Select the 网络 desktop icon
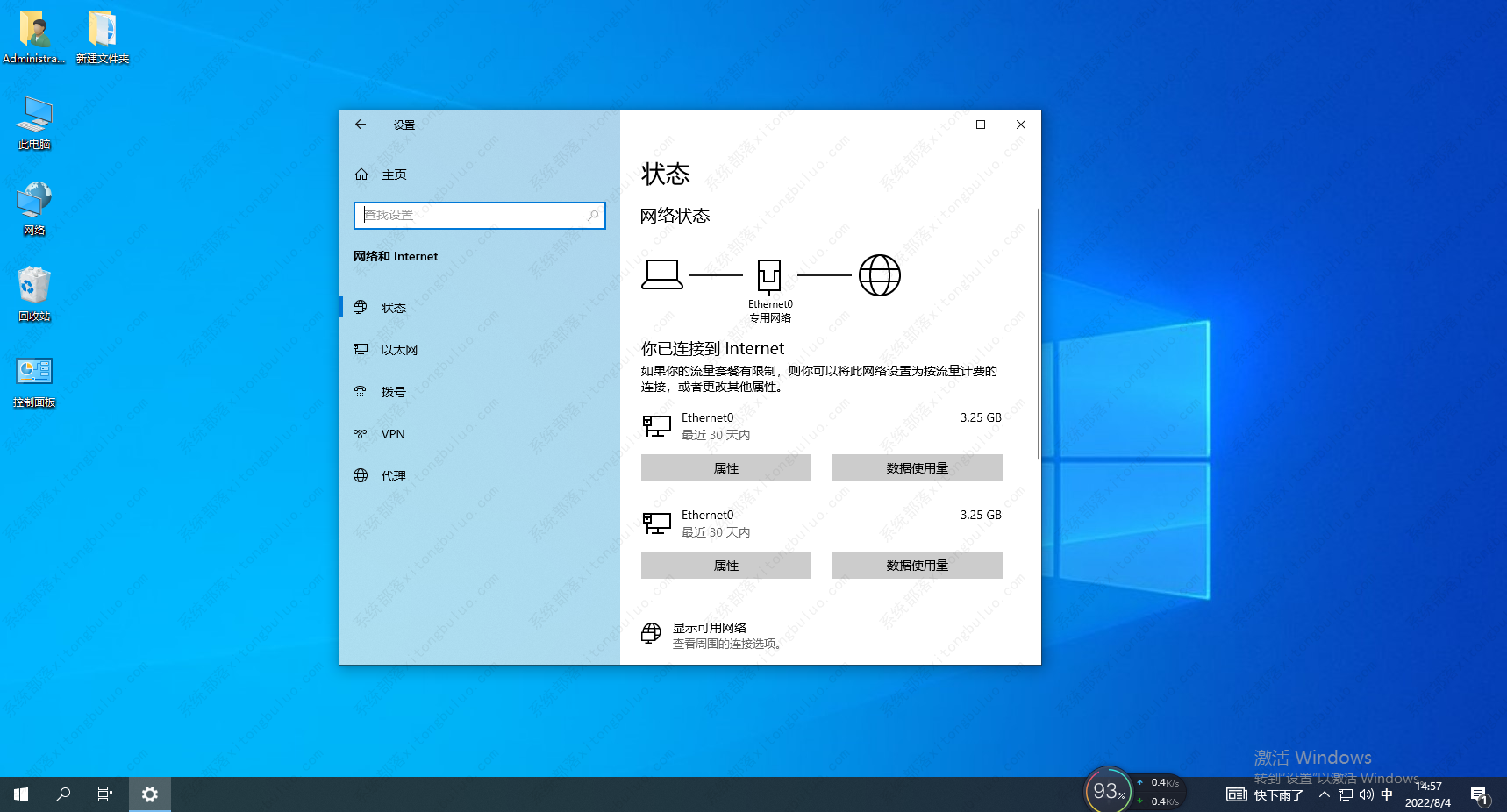Viewport: 1507px width, 812px height. [34, 209]
